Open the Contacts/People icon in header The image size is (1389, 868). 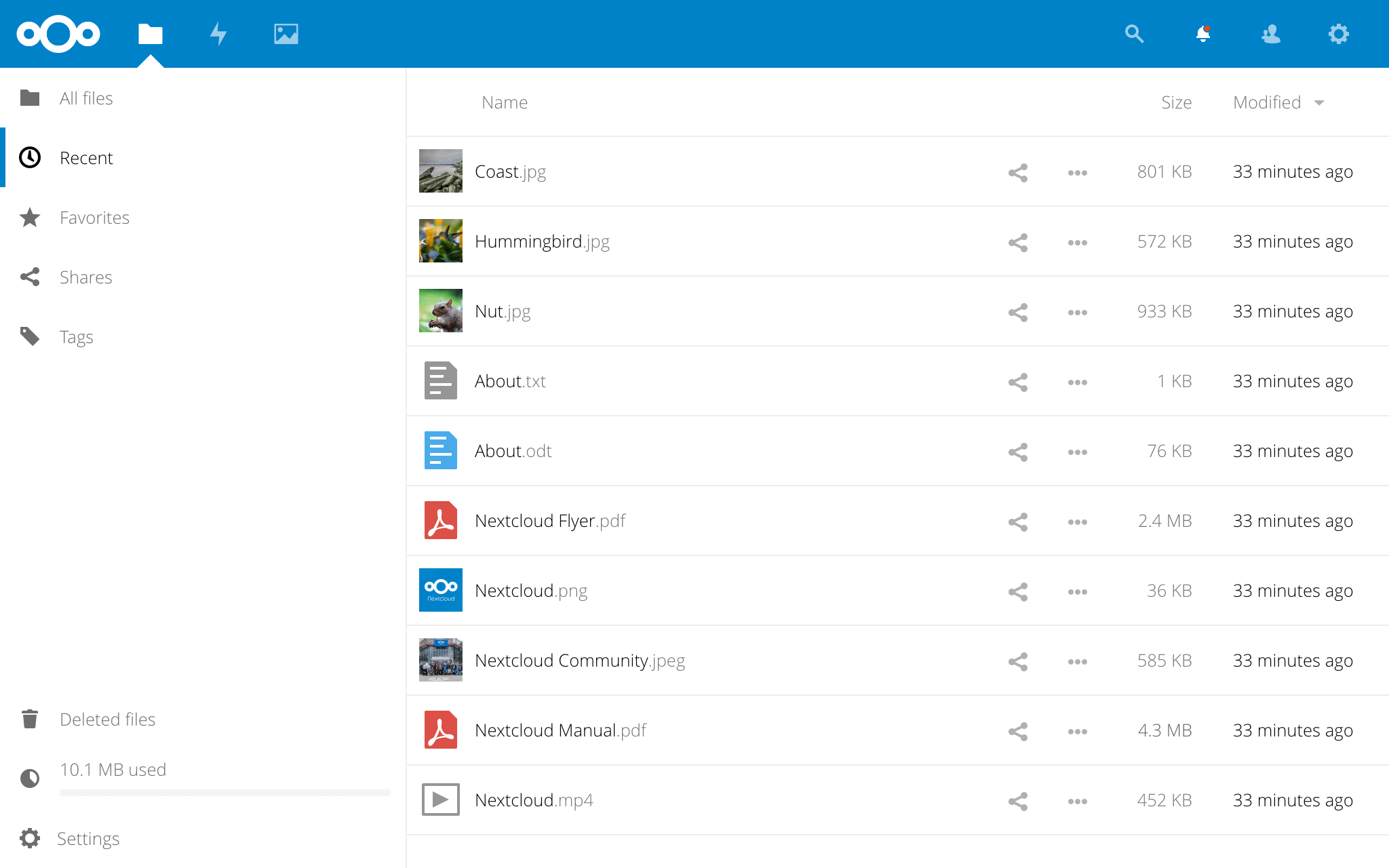pos(1270,34)
